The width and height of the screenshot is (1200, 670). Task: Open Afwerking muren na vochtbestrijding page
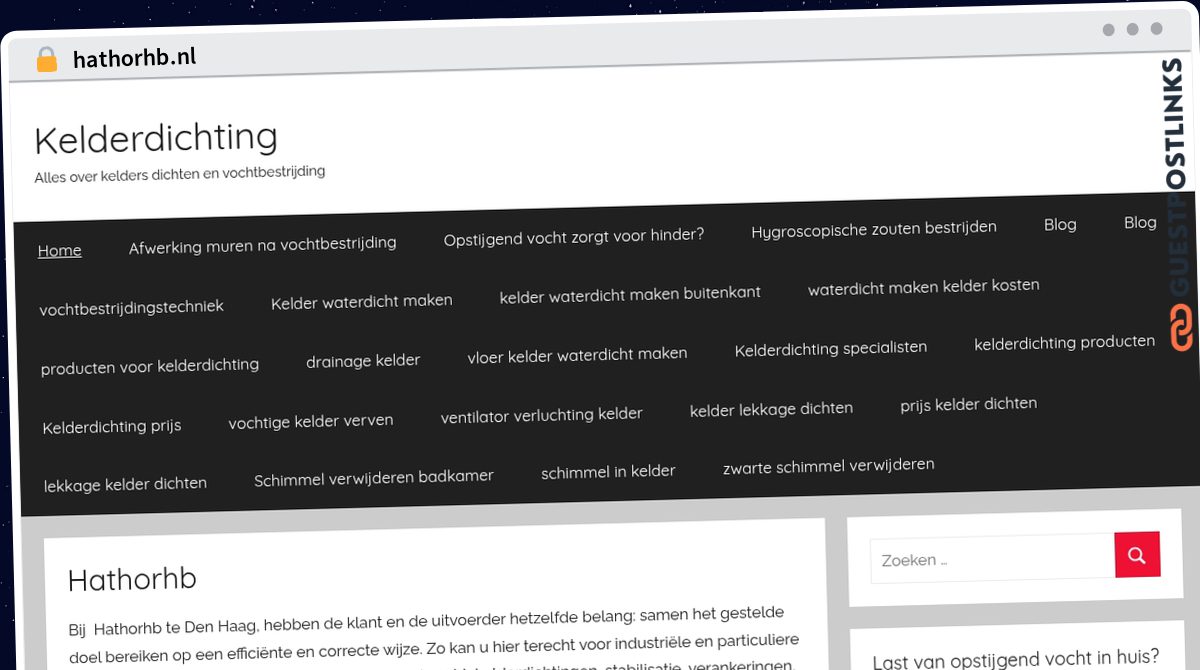coord(262,244)
